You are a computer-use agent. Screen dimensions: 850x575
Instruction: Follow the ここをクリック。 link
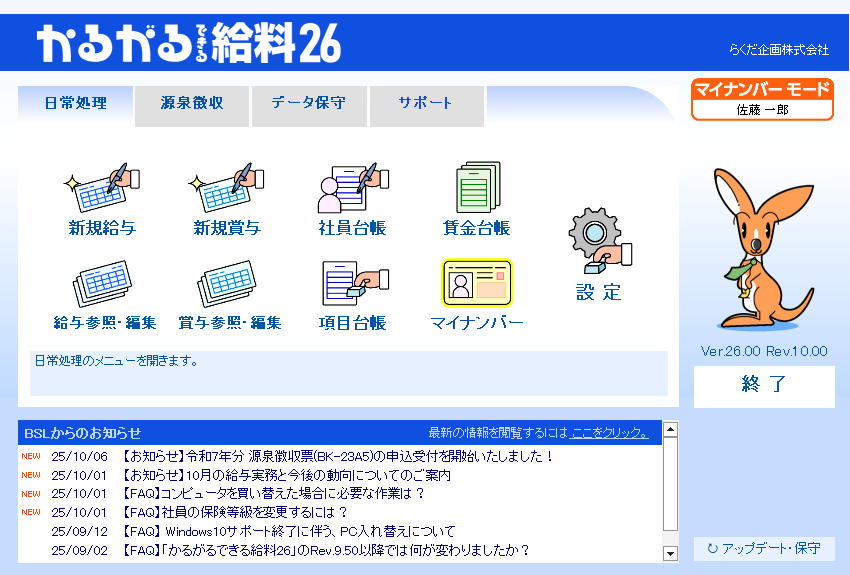pyautogui.click(x=609, y=433)
